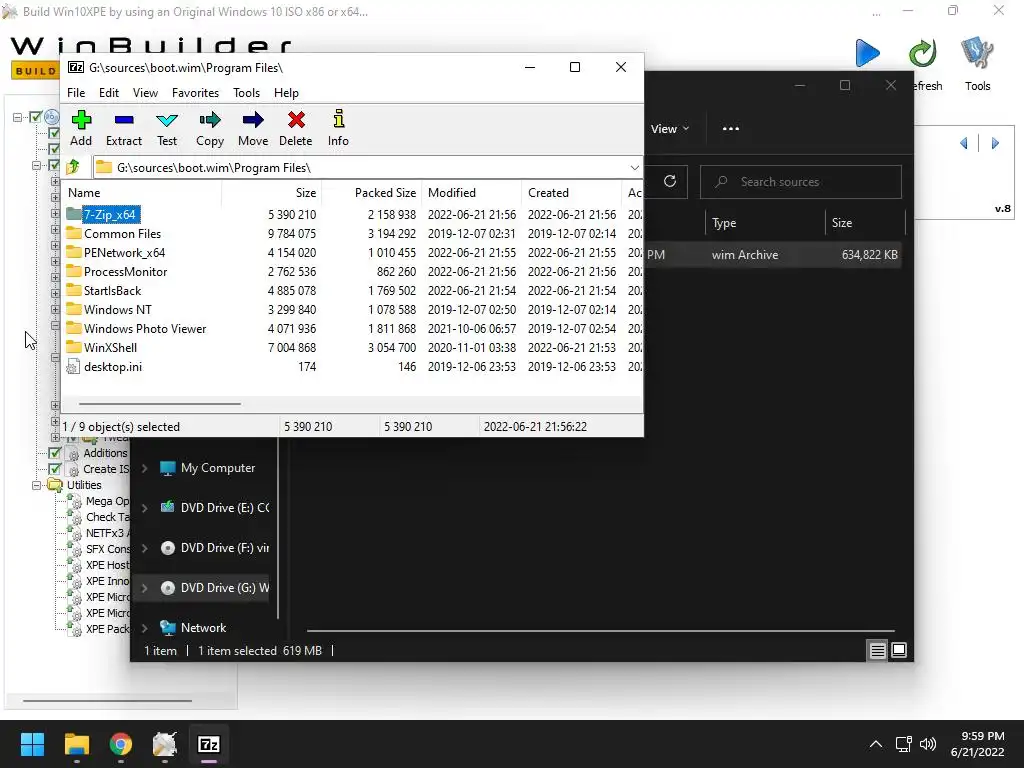Collapse the Utilities folder in WinBuilder tree
1024x768 pixels.
(x=37, y=485)
